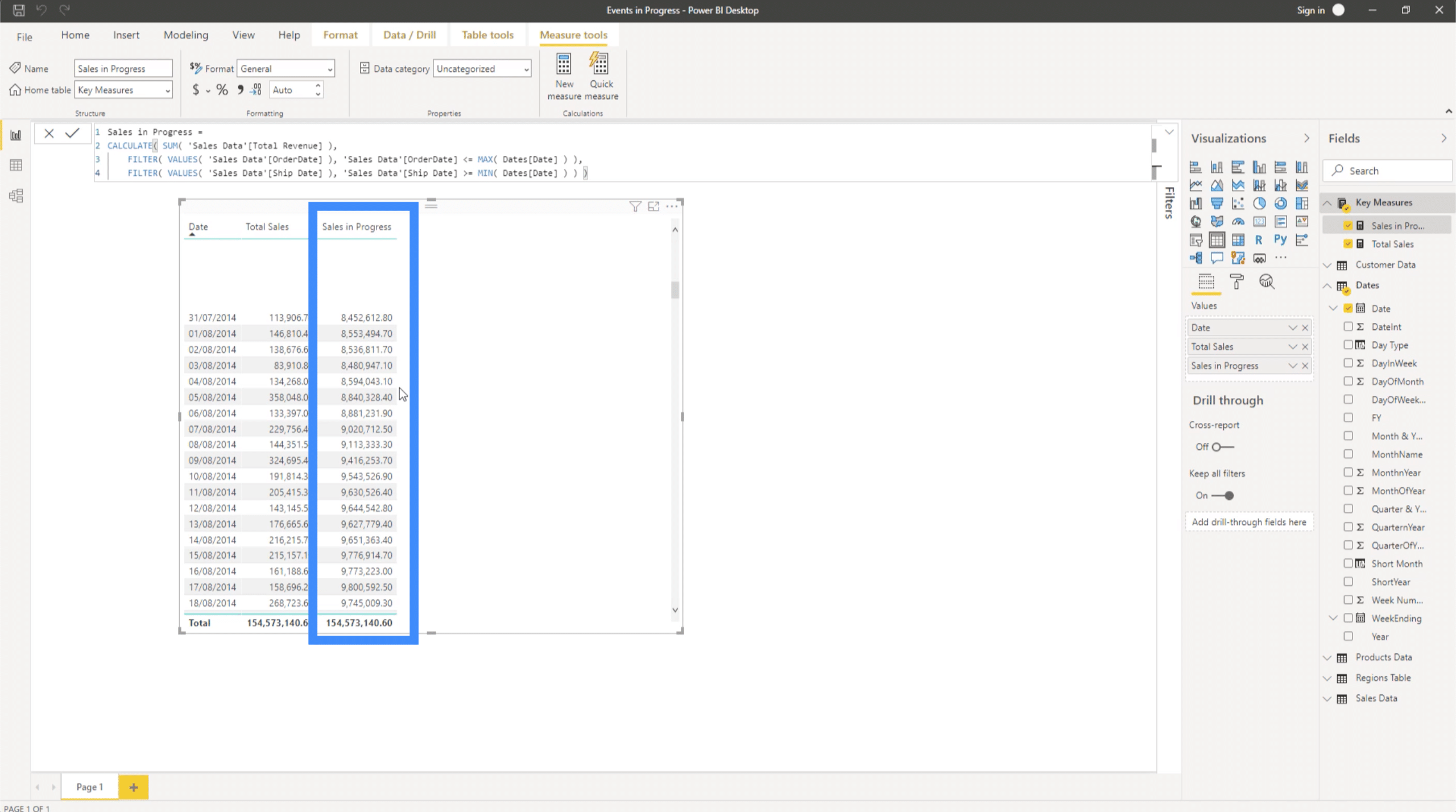Click the focus mode icon on visual

click(654, 206)
